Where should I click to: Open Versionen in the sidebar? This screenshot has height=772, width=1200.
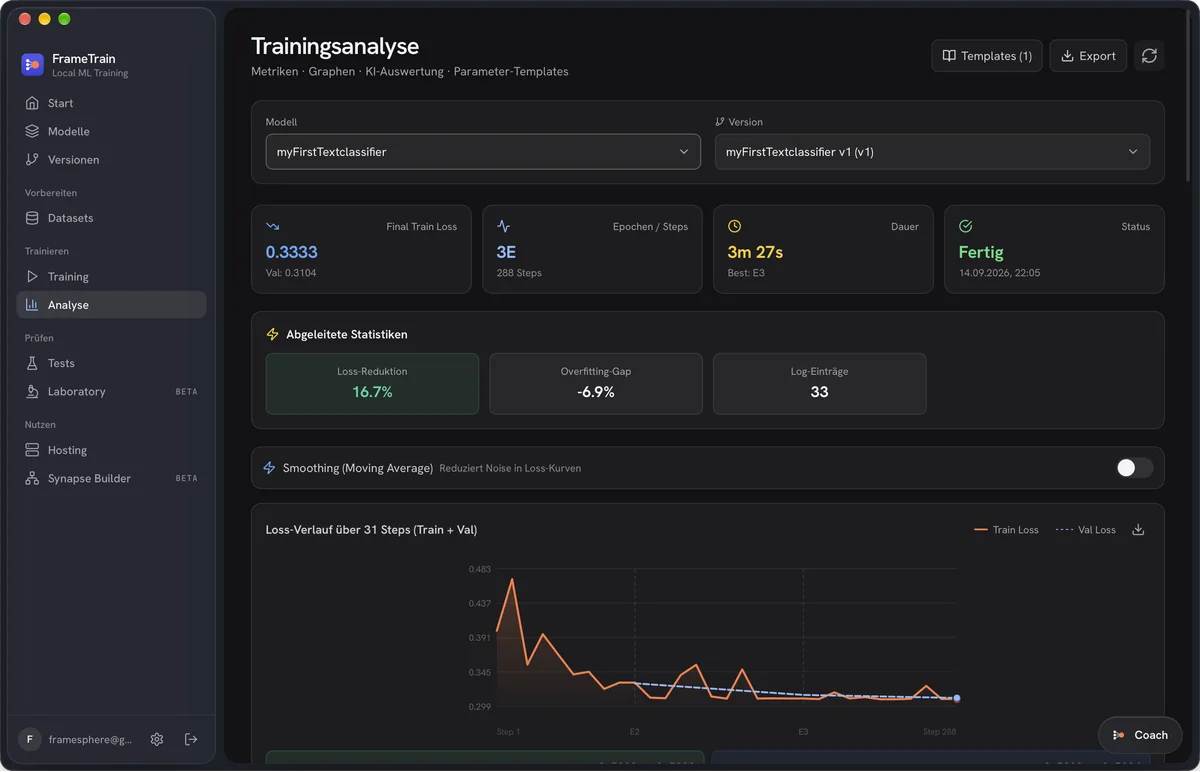[112, 160]
